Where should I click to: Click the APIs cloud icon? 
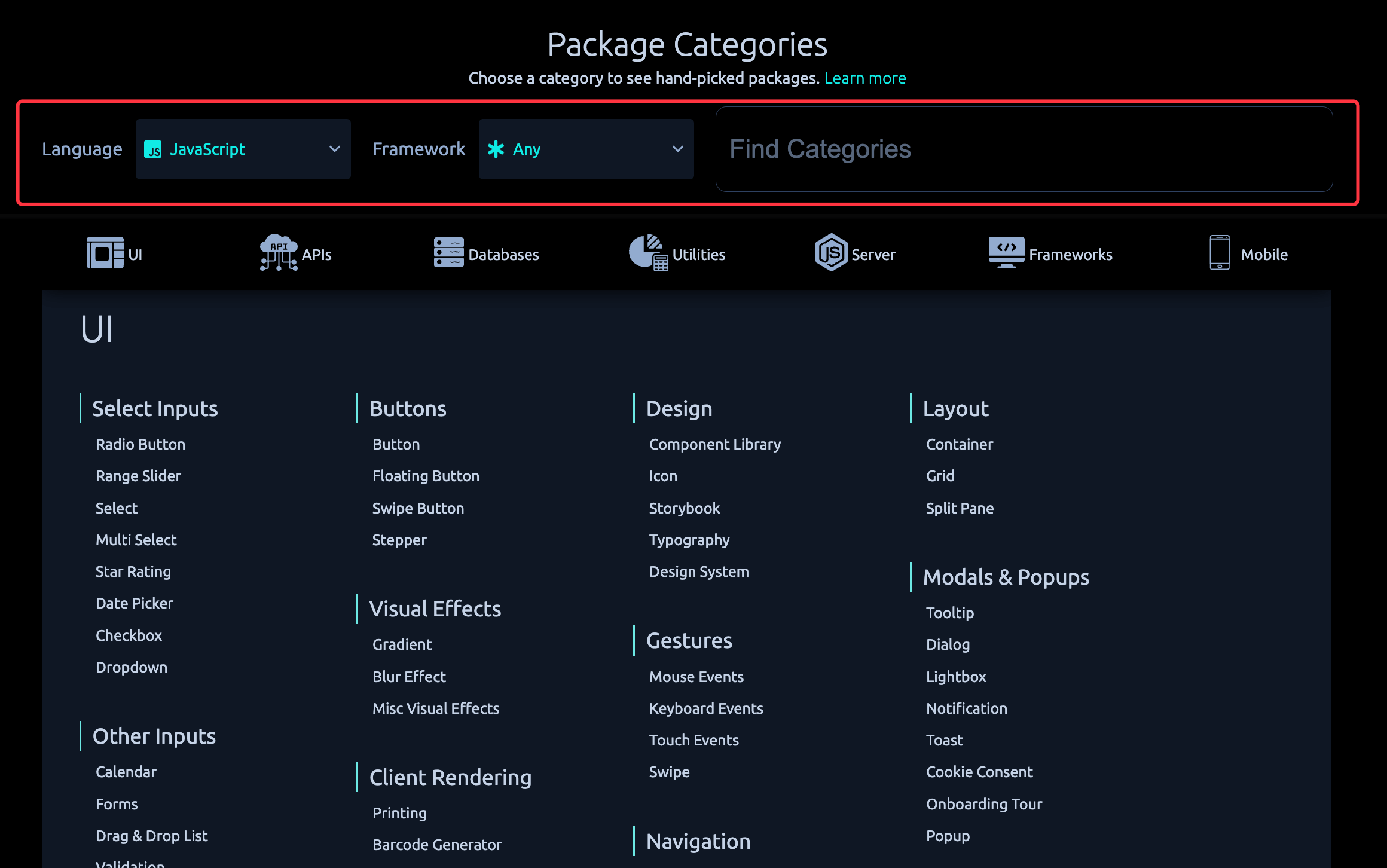(x=278, y=253)
